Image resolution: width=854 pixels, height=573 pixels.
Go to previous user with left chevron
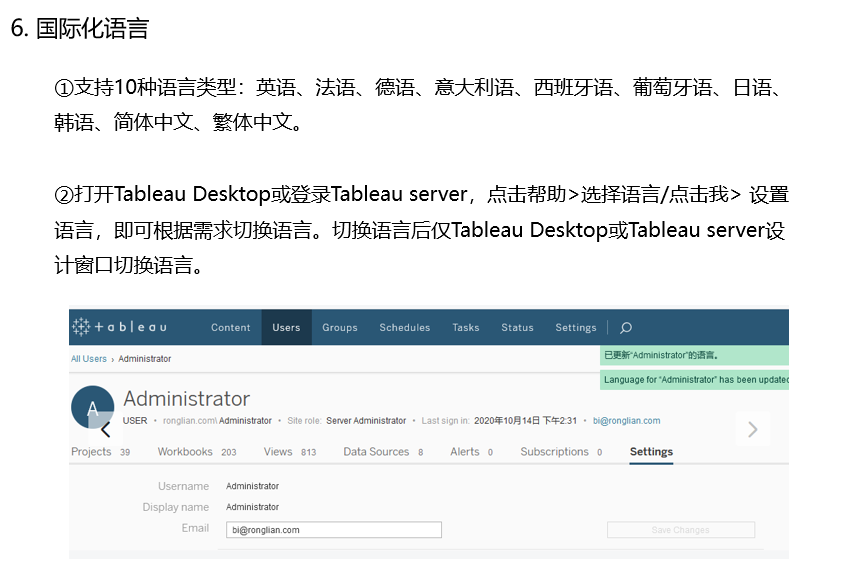click(x=106, y=430)
